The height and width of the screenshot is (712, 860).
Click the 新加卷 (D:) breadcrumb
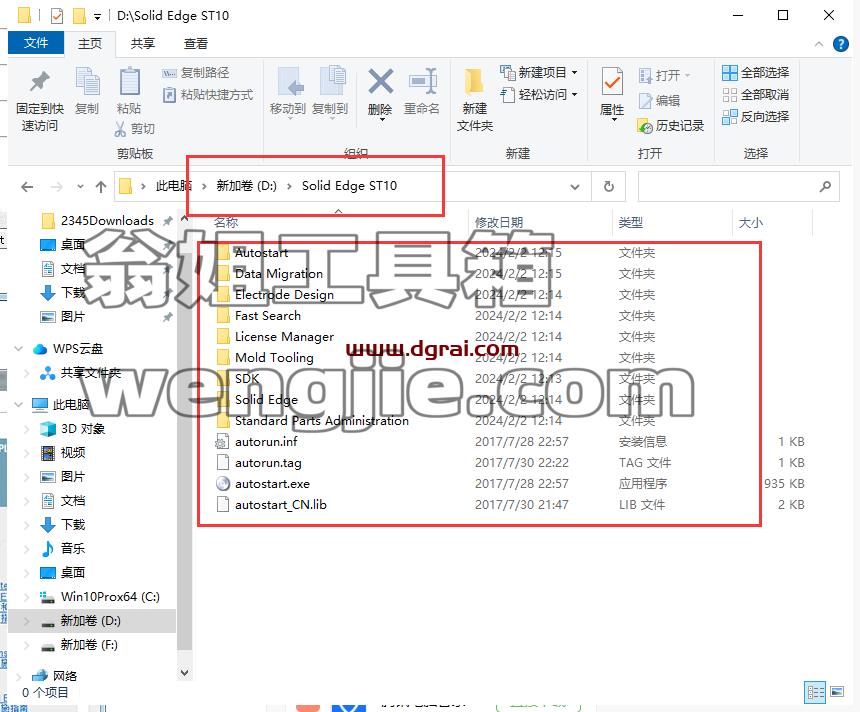click(246, 186)
